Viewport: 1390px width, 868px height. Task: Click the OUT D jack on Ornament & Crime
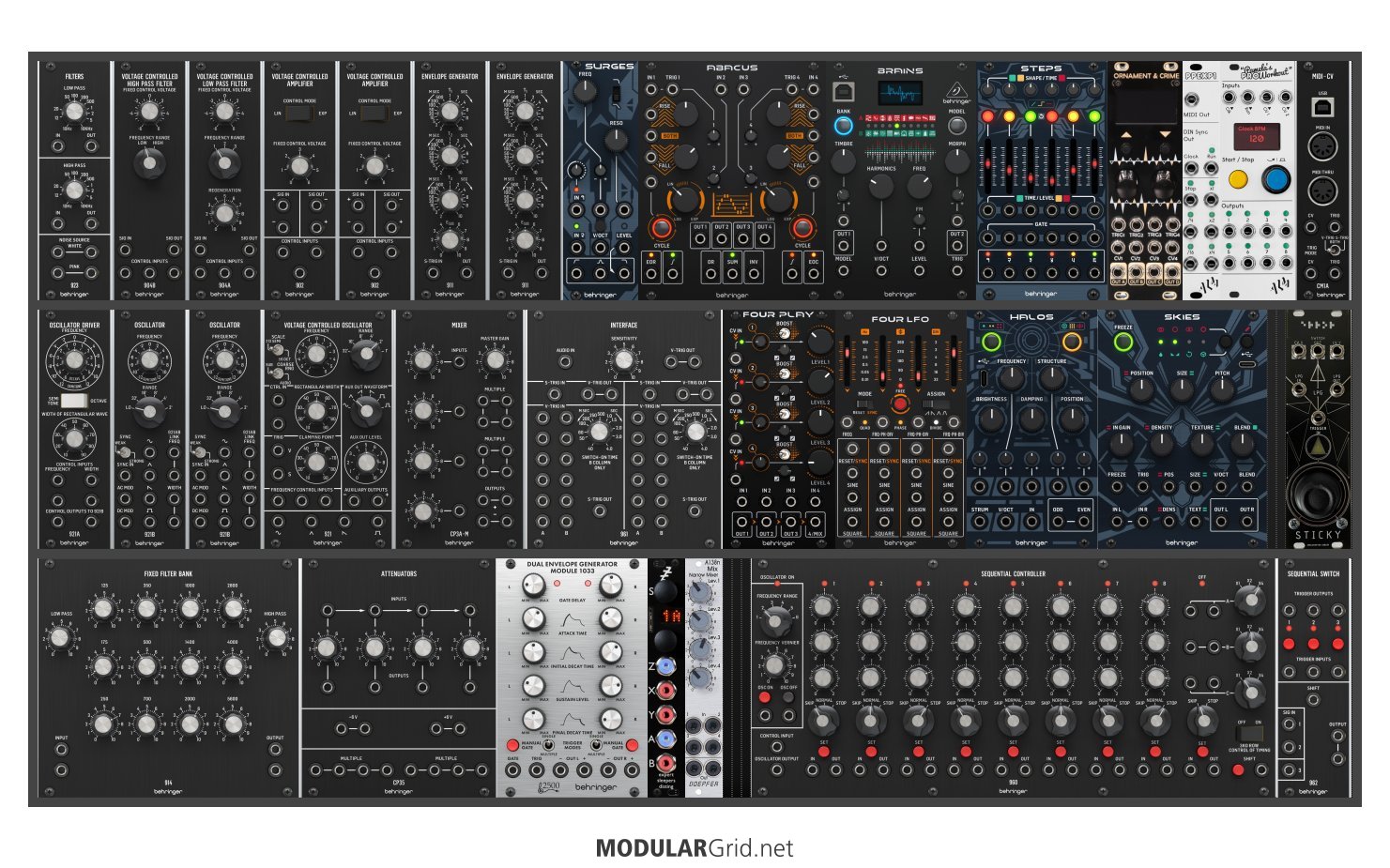(1172, 273)
